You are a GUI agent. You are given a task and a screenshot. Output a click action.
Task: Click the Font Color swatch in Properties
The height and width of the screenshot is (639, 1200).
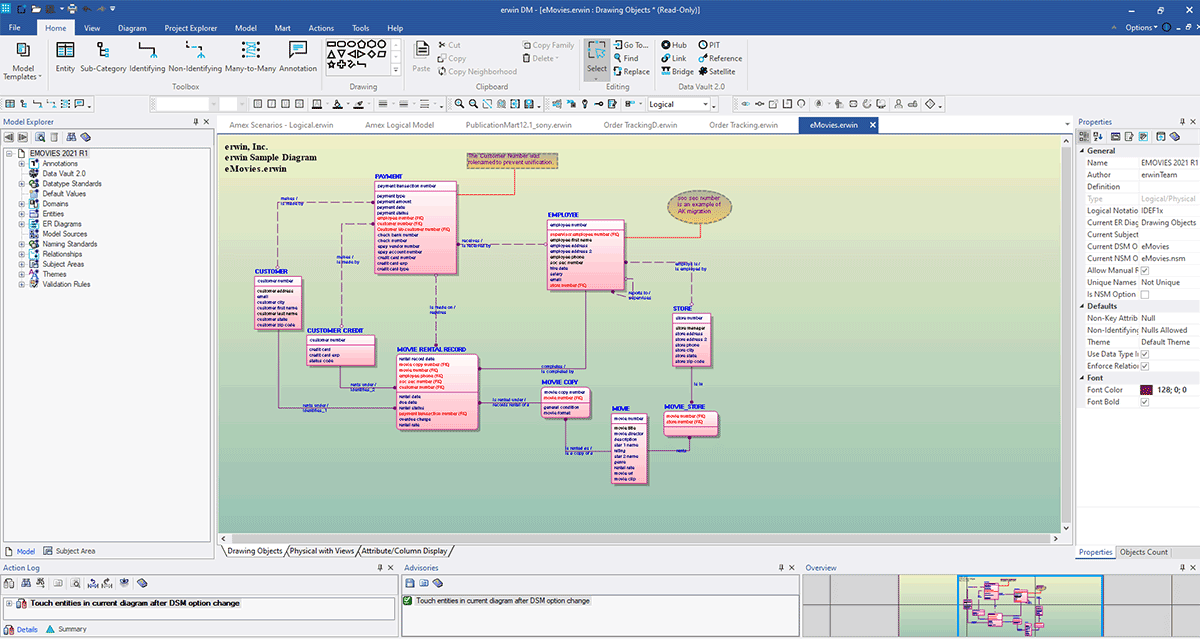(1146, 389)
